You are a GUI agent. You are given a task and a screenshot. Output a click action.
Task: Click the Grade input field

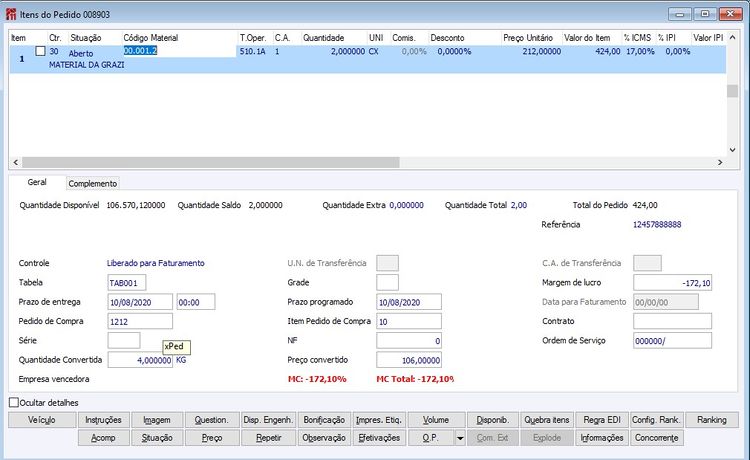click(x=387, y=283)
